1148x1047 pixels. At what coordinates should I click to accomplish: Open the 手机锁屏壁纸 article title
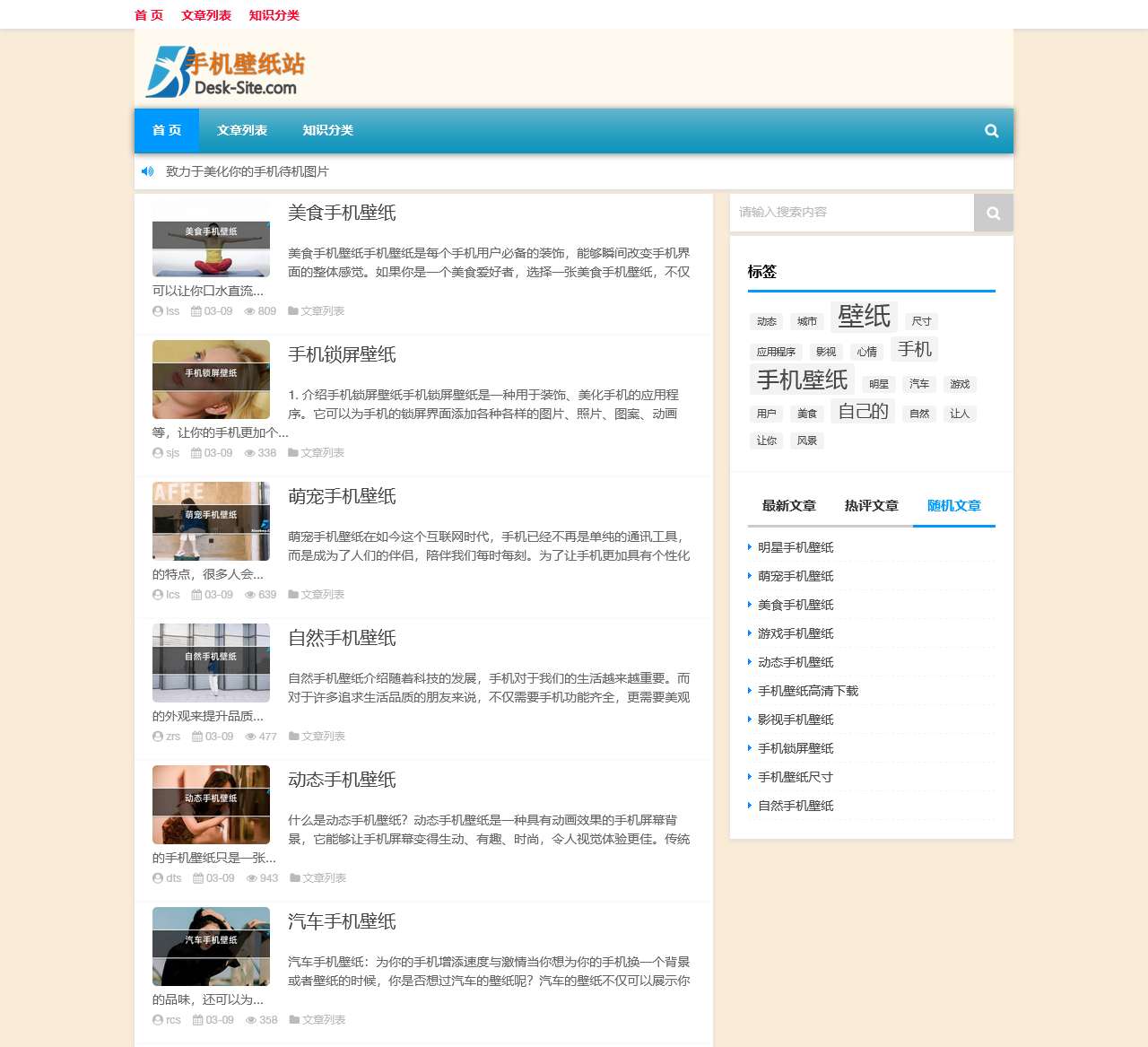click(342, 354)
